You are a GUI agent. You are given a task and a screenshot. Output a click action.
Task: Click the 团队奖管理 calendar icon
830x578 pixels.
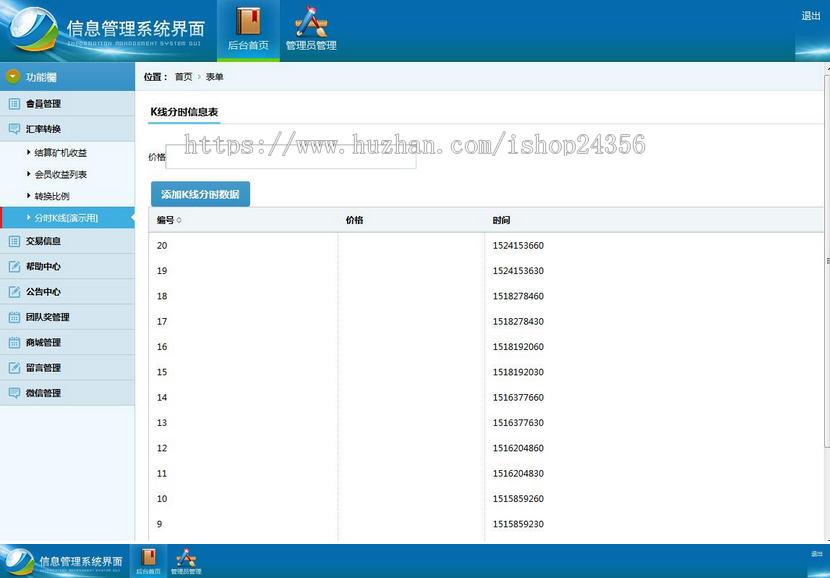point(14,317)
